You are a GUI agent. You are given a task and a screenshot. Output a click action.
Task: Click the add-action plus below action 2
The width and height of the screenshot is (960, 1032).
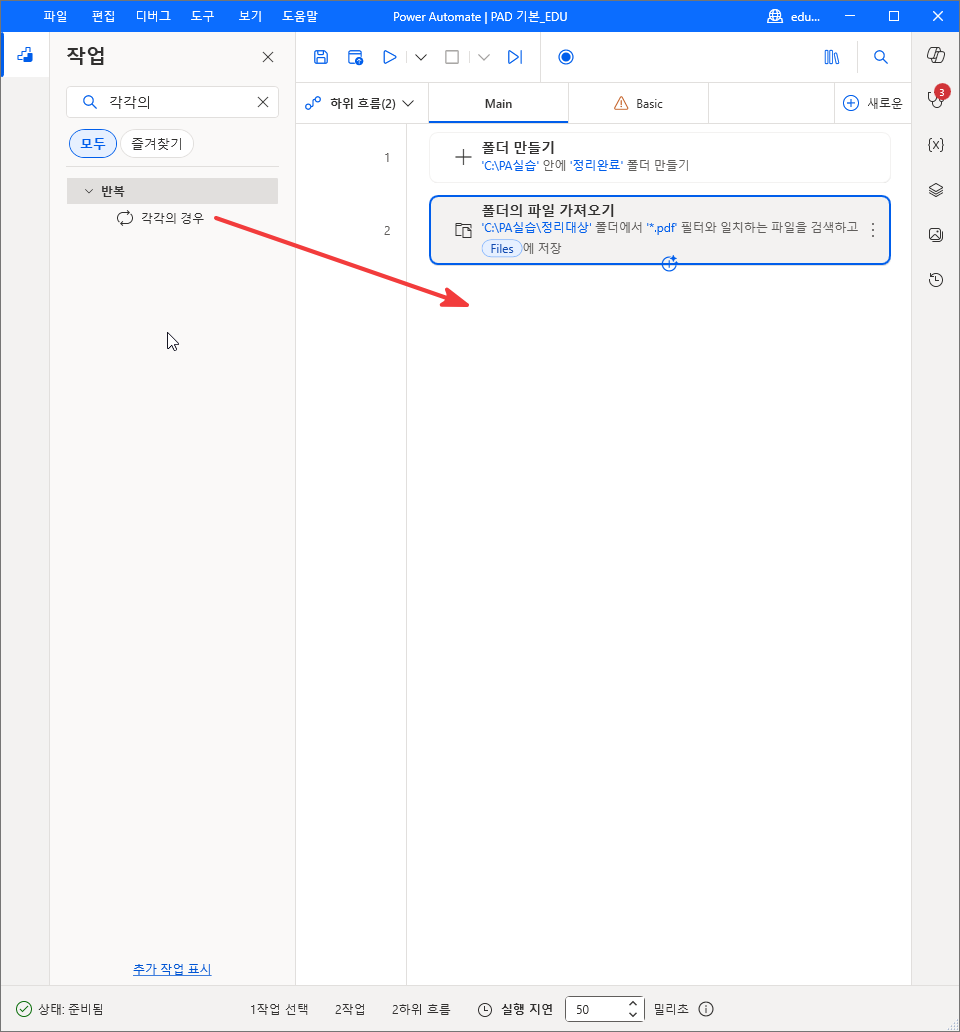point(669,264)
